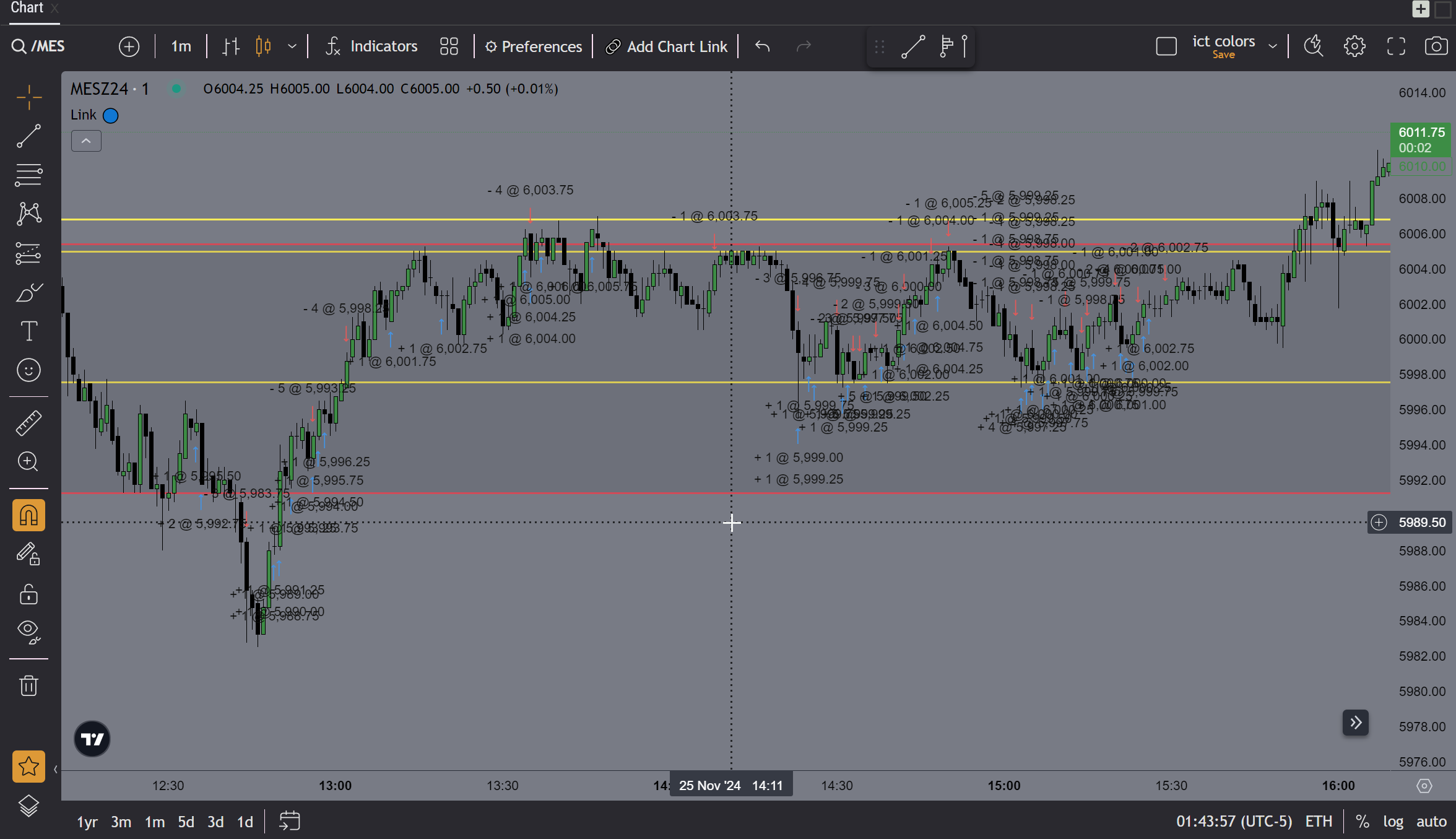Expand chart style dropdown arrow
Viewport: 1456px width, 839px height.
point(292,46)
